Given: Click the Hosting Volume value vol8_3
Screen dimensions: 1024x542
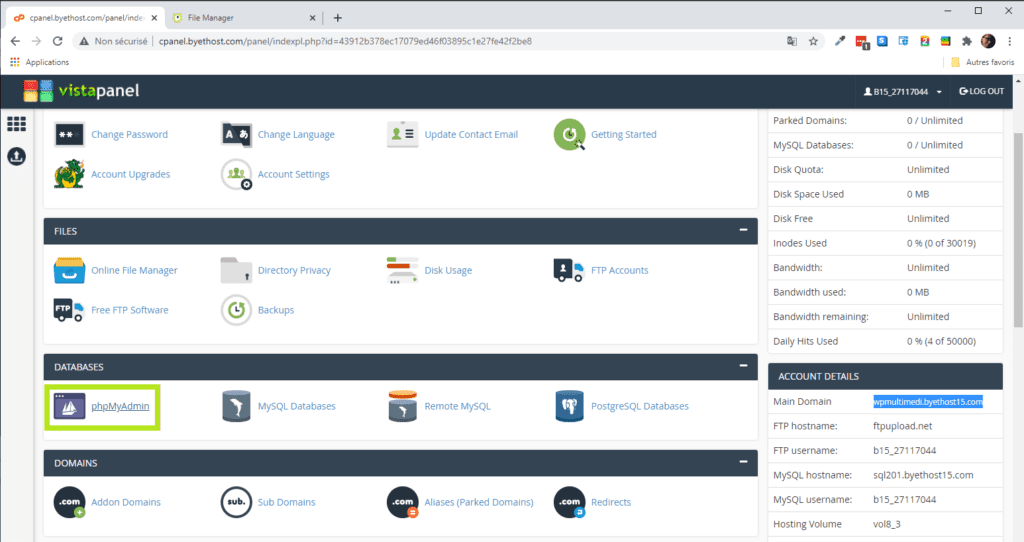Looking at the screenshot, I should 887,524.
